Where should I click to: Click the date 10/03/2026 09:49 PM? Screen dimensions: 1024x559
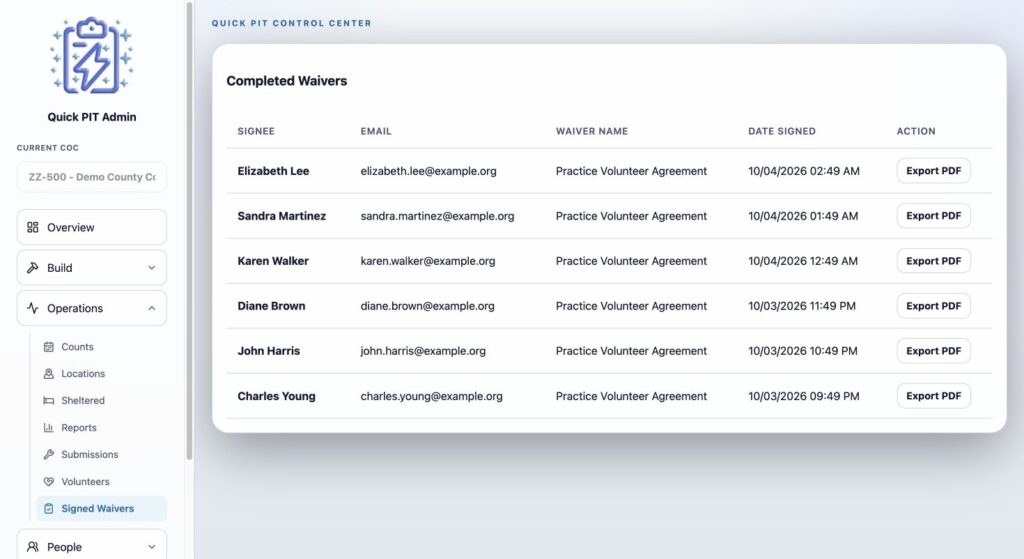point(804,396)
